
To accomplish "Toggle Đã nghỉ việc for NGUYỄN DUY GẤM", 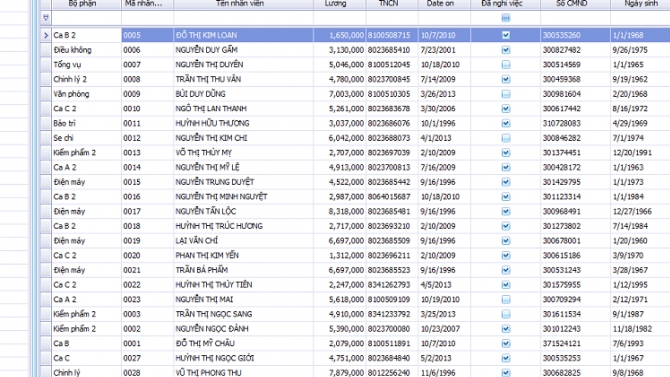I will click(x=505, y=50).
